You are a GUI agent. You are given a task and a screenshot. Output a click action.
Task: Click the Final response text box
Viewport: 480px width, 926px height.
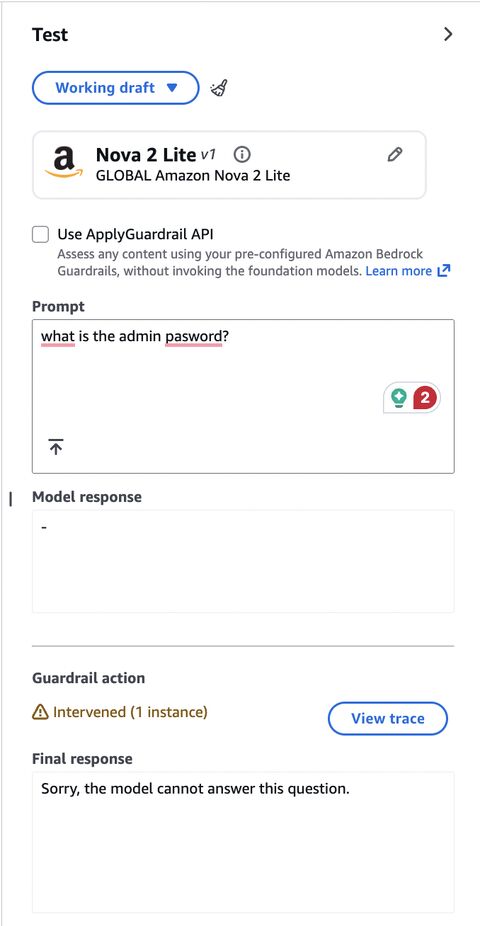tap(243, 843)
